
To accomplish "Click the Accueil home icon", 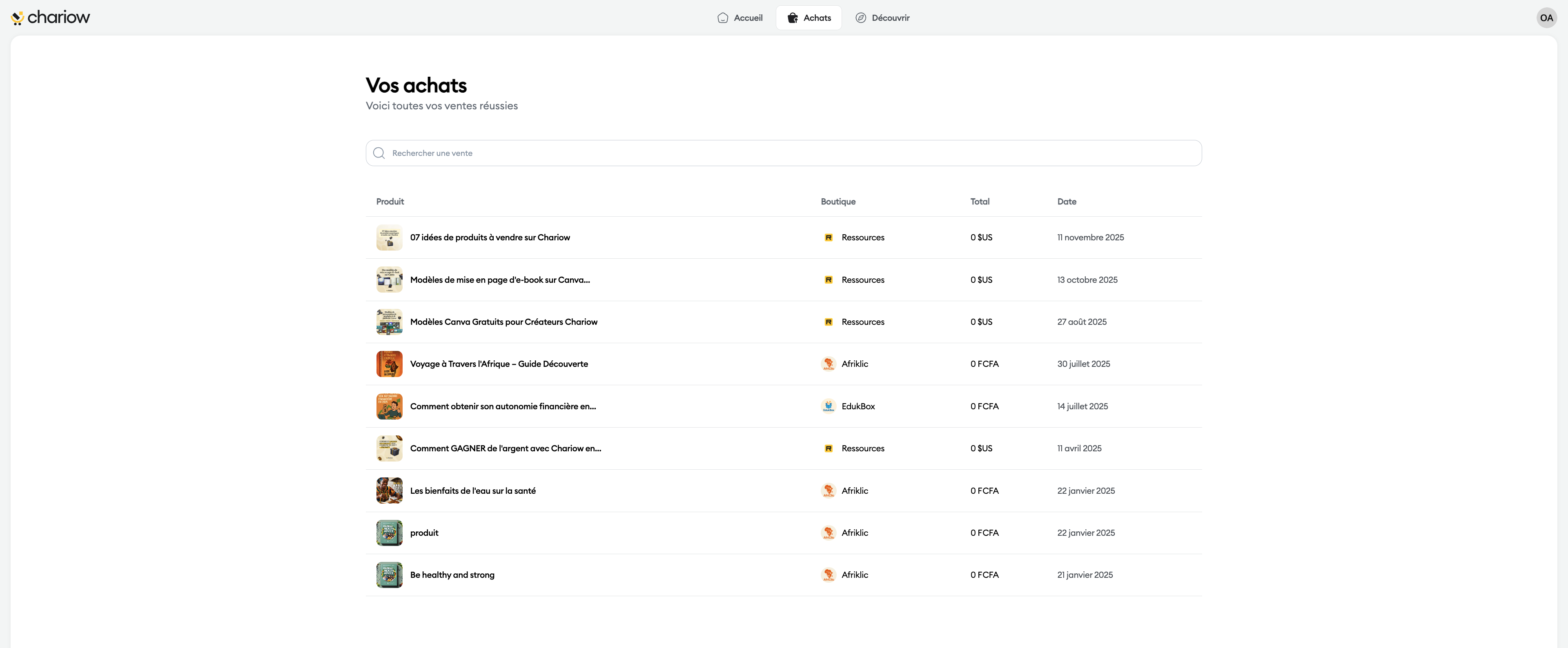I will [722, 18].
